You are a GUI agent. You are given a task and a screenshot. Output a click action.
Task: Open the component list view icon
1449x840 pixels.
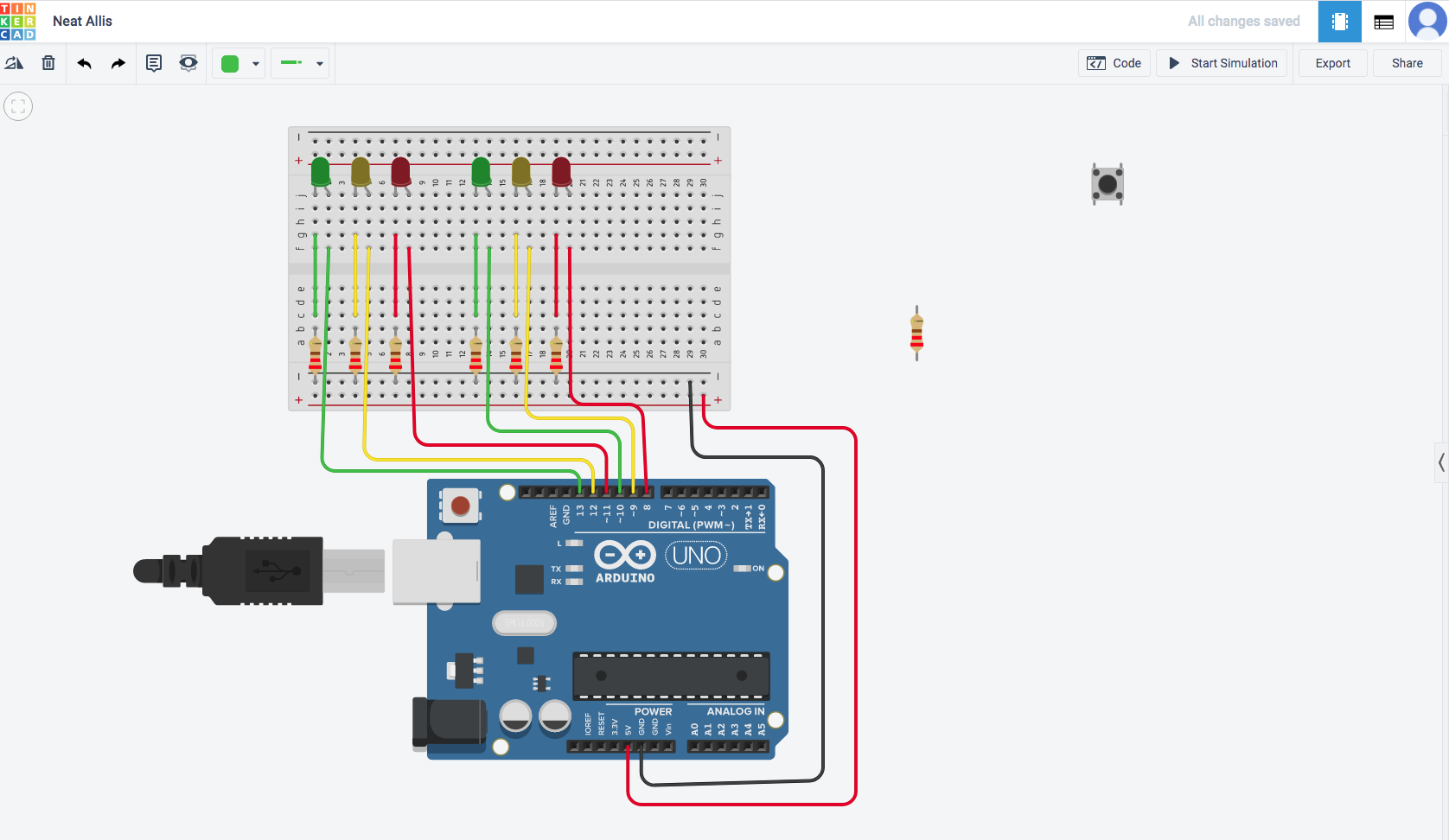[1383, 21]
